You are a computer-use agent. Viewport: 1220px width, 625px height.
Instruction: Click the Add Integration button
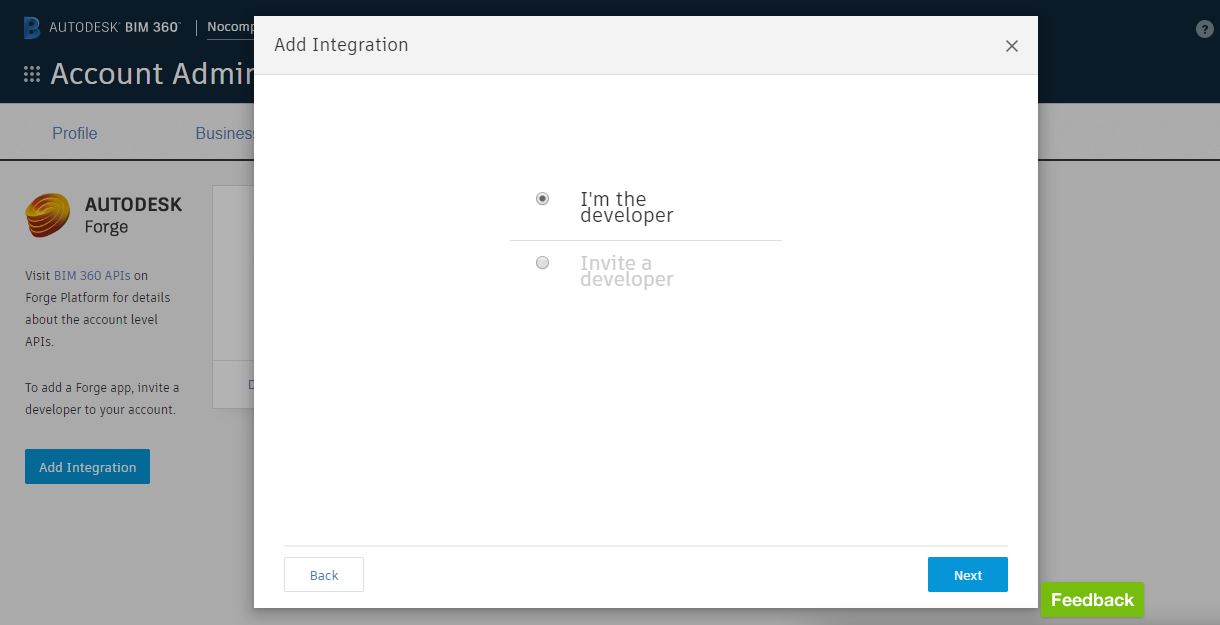pos(88,467)
